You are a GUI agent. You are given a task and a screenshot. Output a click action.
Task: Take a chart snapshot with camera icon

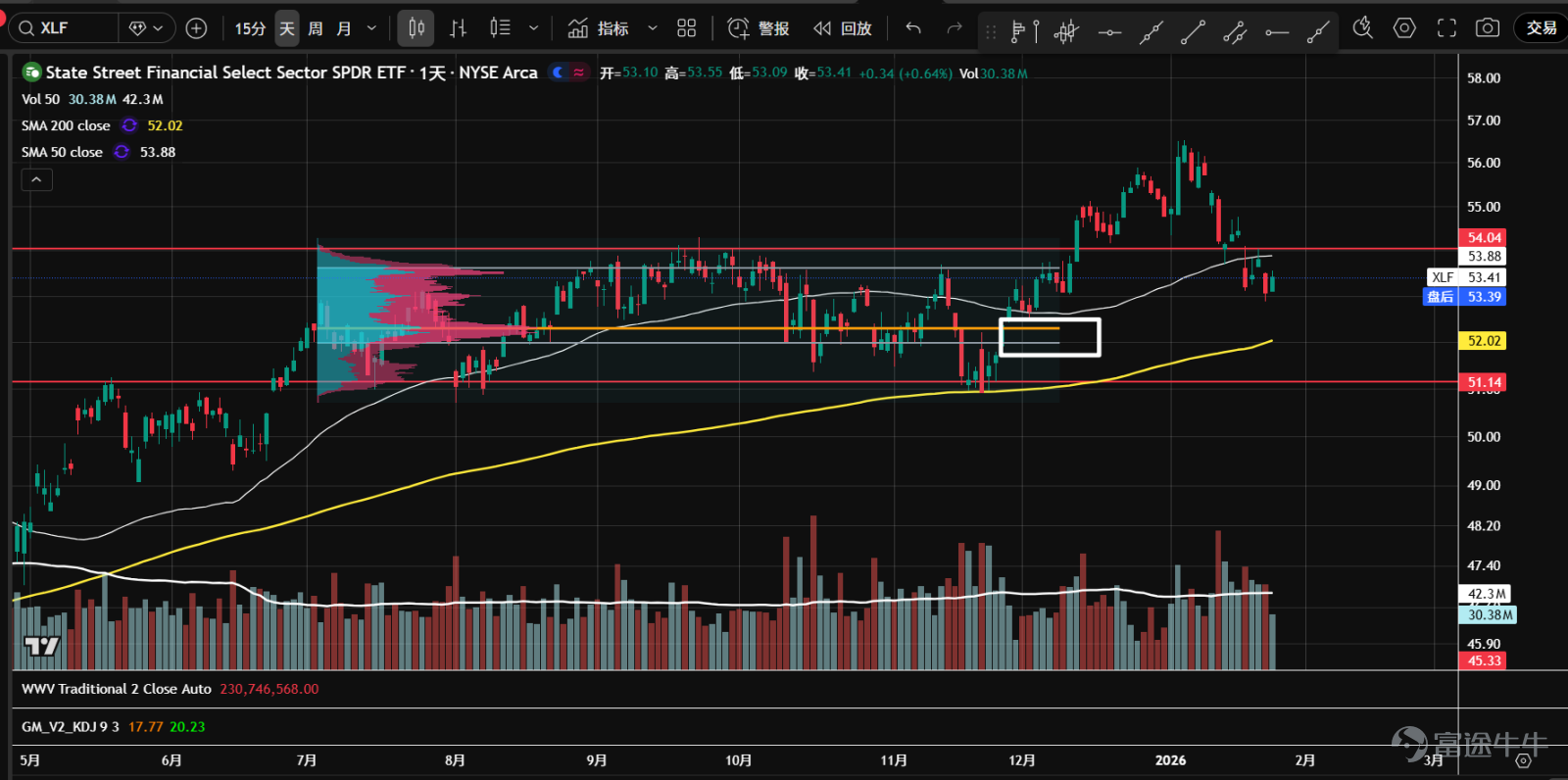(x=1488, y=28)
